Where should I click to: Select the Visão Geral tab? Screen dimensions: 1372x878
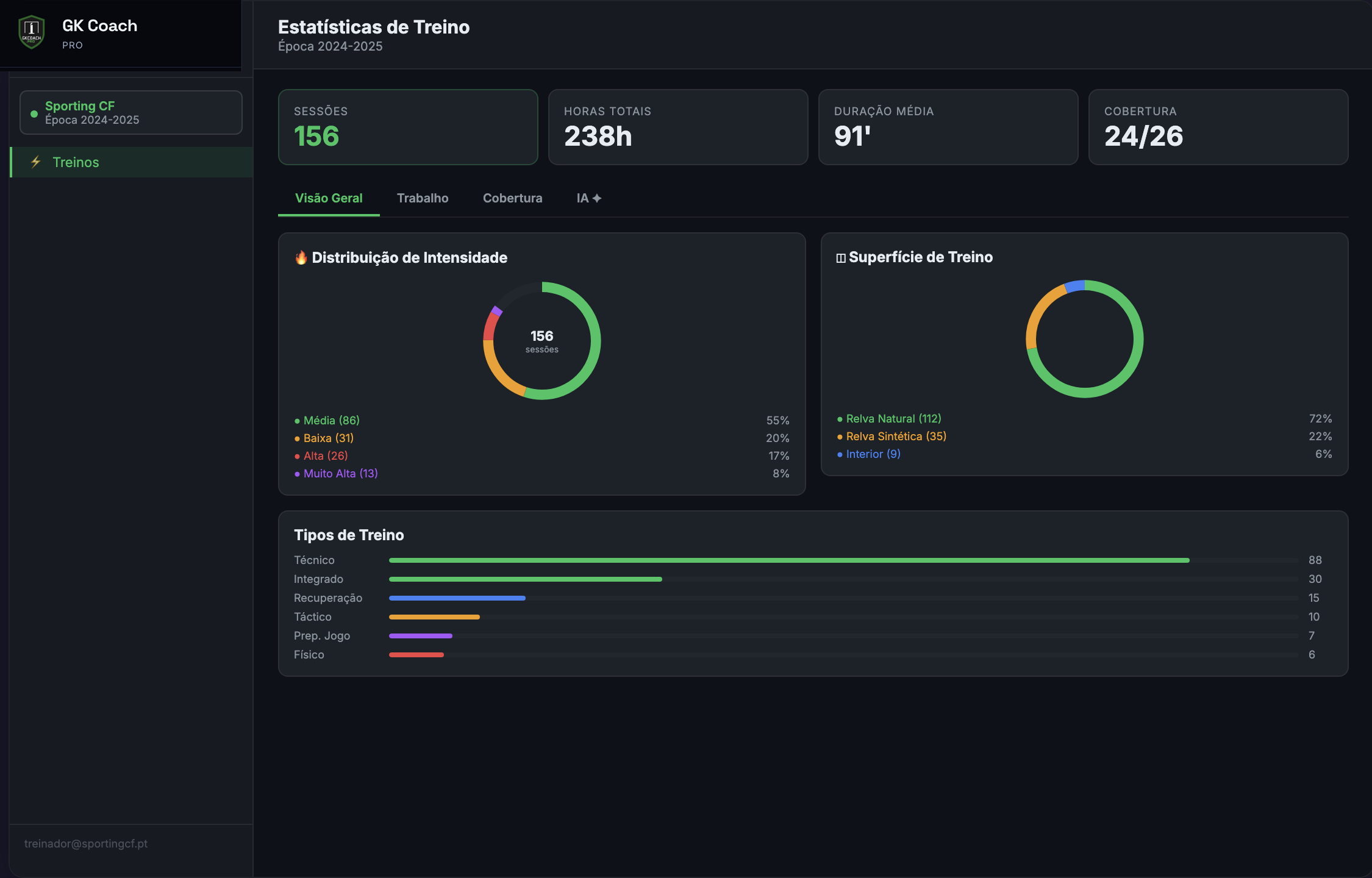point(329,198)
